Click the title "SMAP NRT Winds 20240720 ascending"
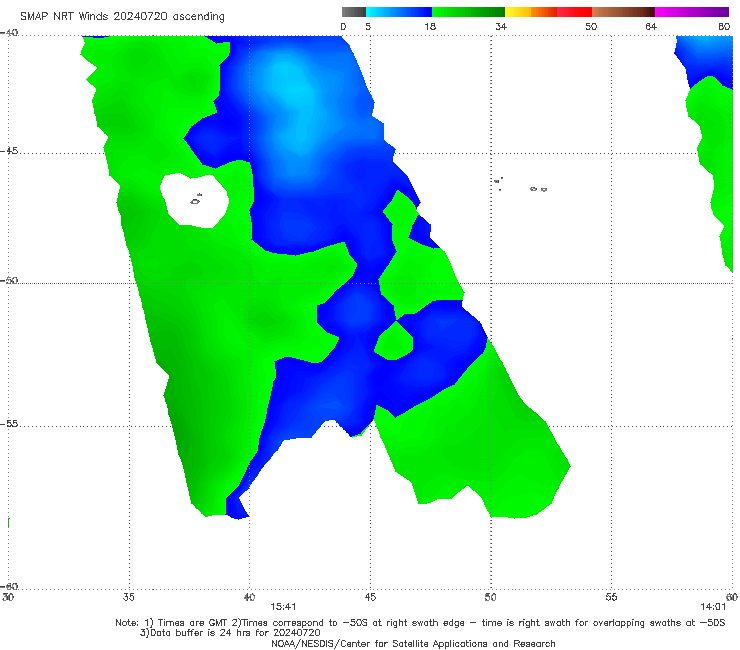Viewport: 740px width, 650px height. pos(122,16)
